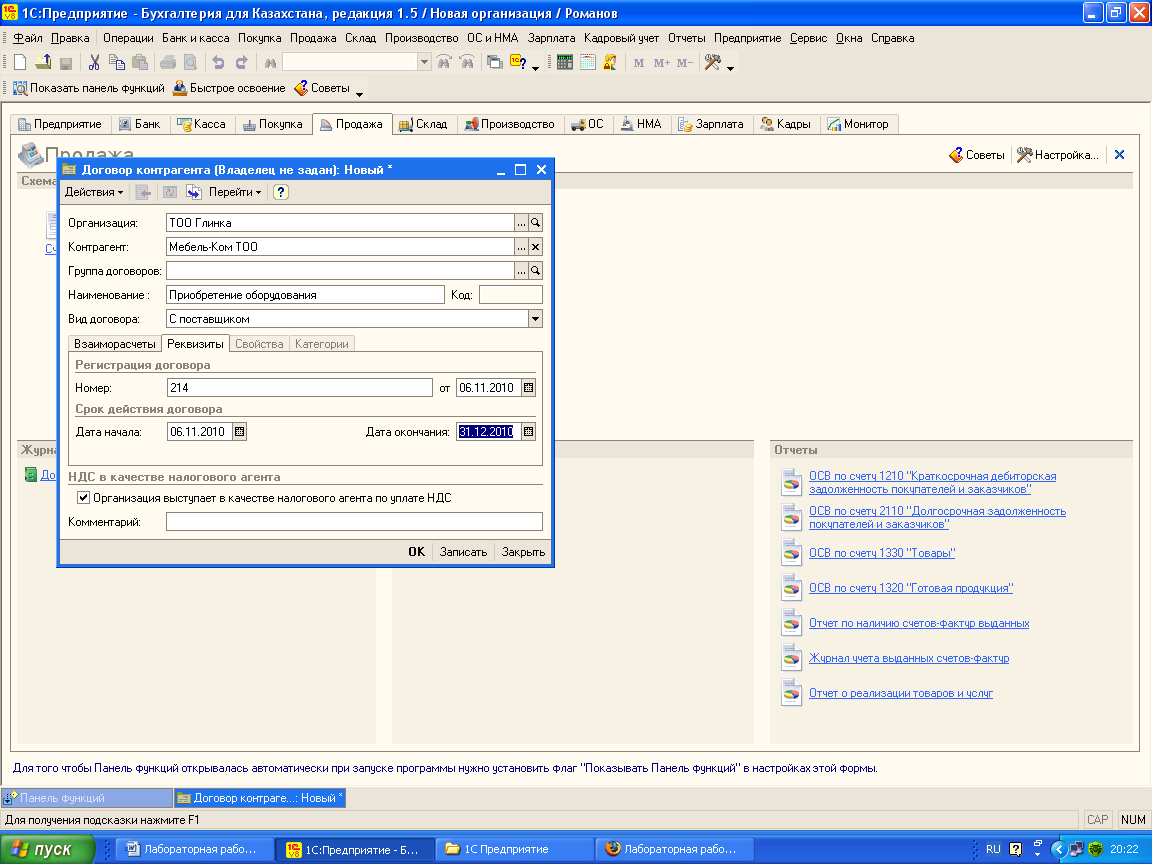Click the New document icon in main toolbar
Viewport: 1152px width, 864px height.
click(21, 63)
